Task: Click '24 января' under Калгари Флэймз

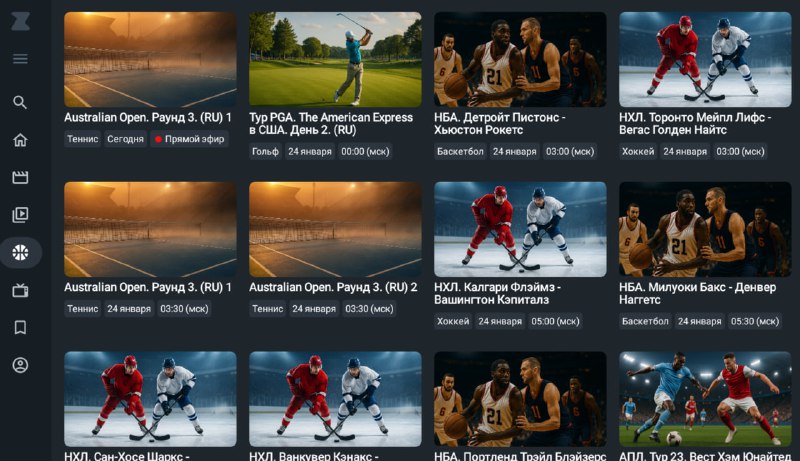Action: pyautogui.click(x=500, y=321)
